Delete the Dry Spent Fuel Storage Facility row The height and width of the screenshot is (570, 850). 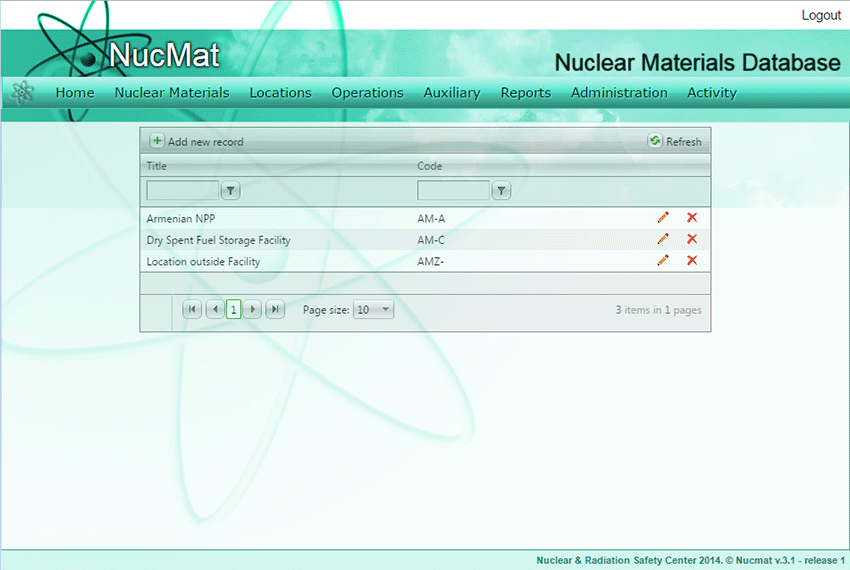coord(691,239)
